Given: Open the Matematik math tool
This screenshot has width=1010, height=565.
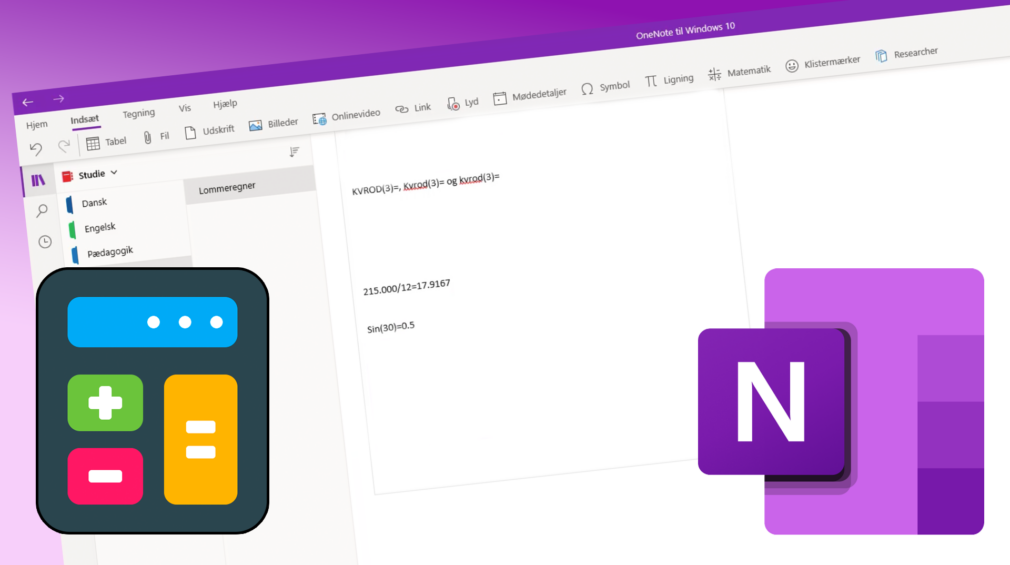Looking at the screenshot, I should click(x=739, y=73).
